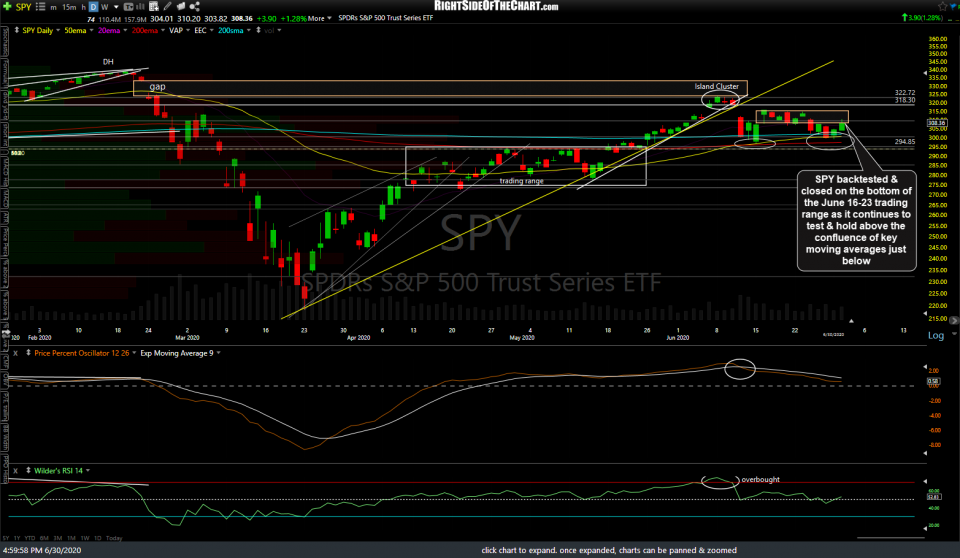Image resolution: width=960 pixels, height=558 pixels.
Task: Select the pencil drawing tool
Action: 167,6
